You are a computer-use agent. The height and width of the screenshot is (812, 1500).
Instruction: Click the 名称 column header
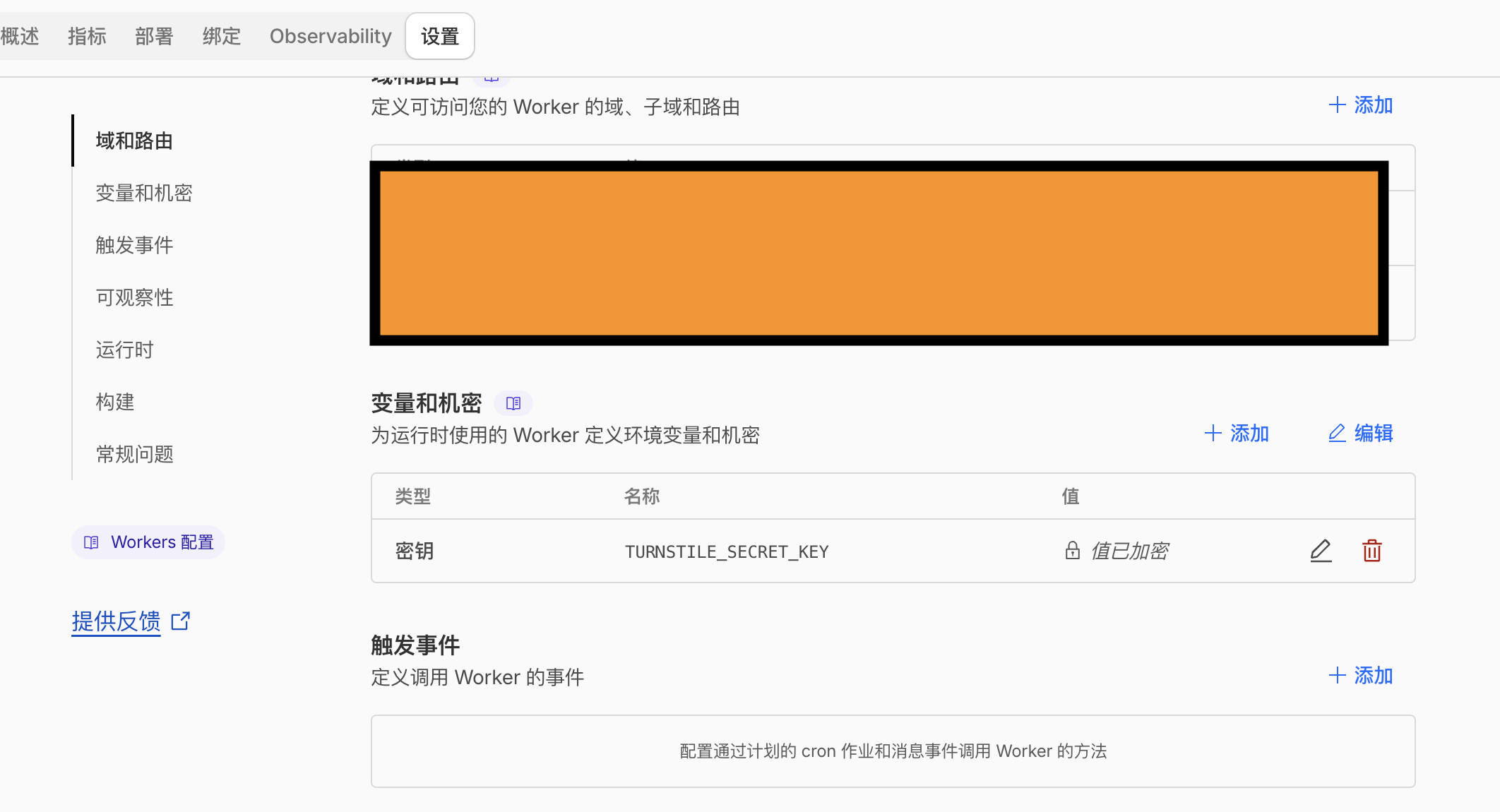(642, 496)
